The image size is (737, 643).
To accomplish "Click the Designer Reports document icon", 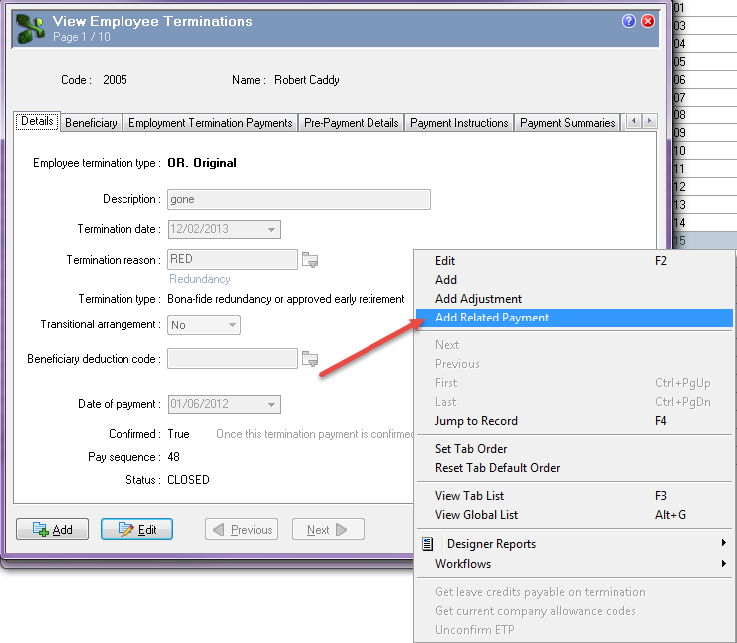I will click(428, 544).
